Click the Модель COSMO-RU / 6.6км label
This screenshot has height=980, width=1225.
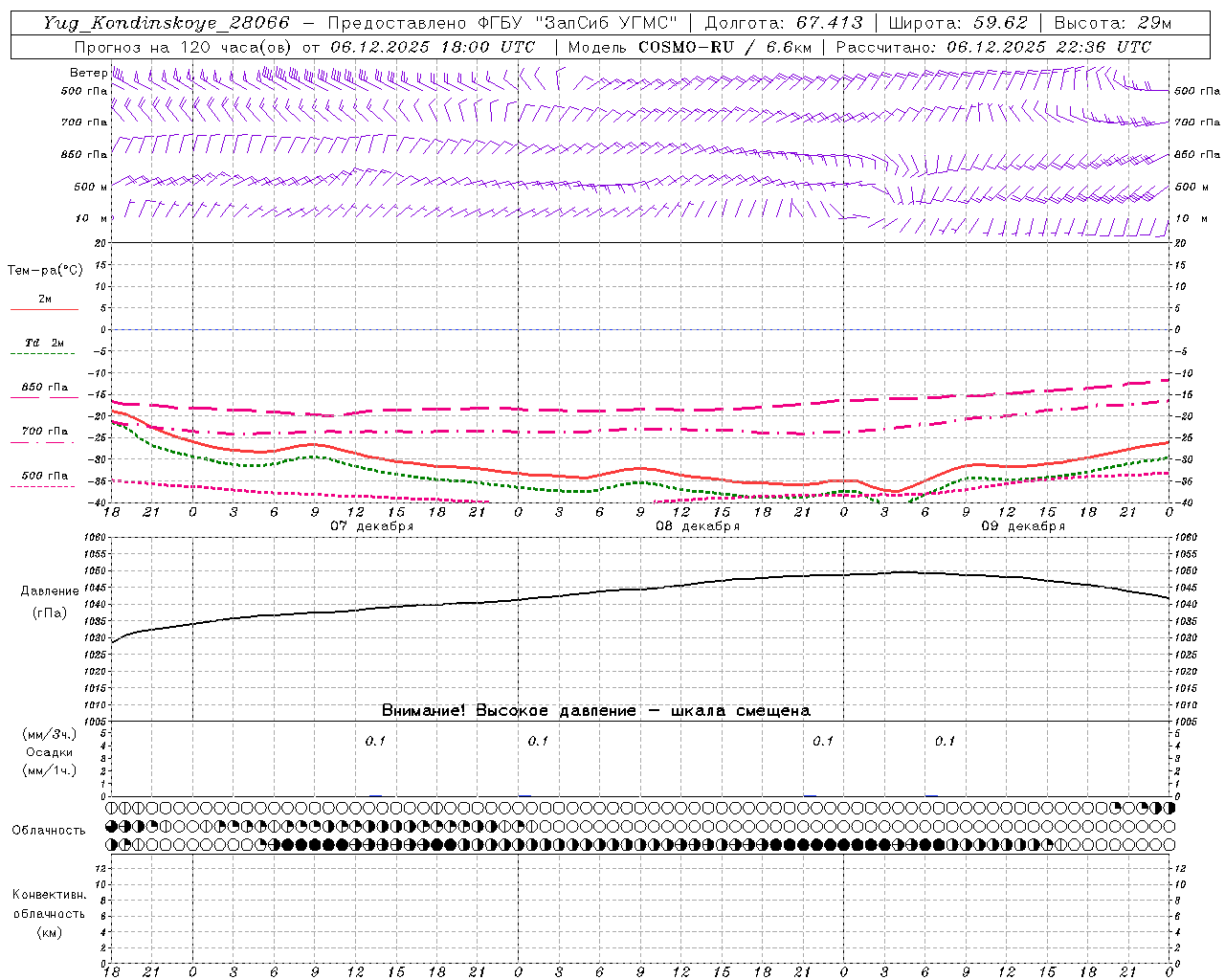(x=690, y=47)
